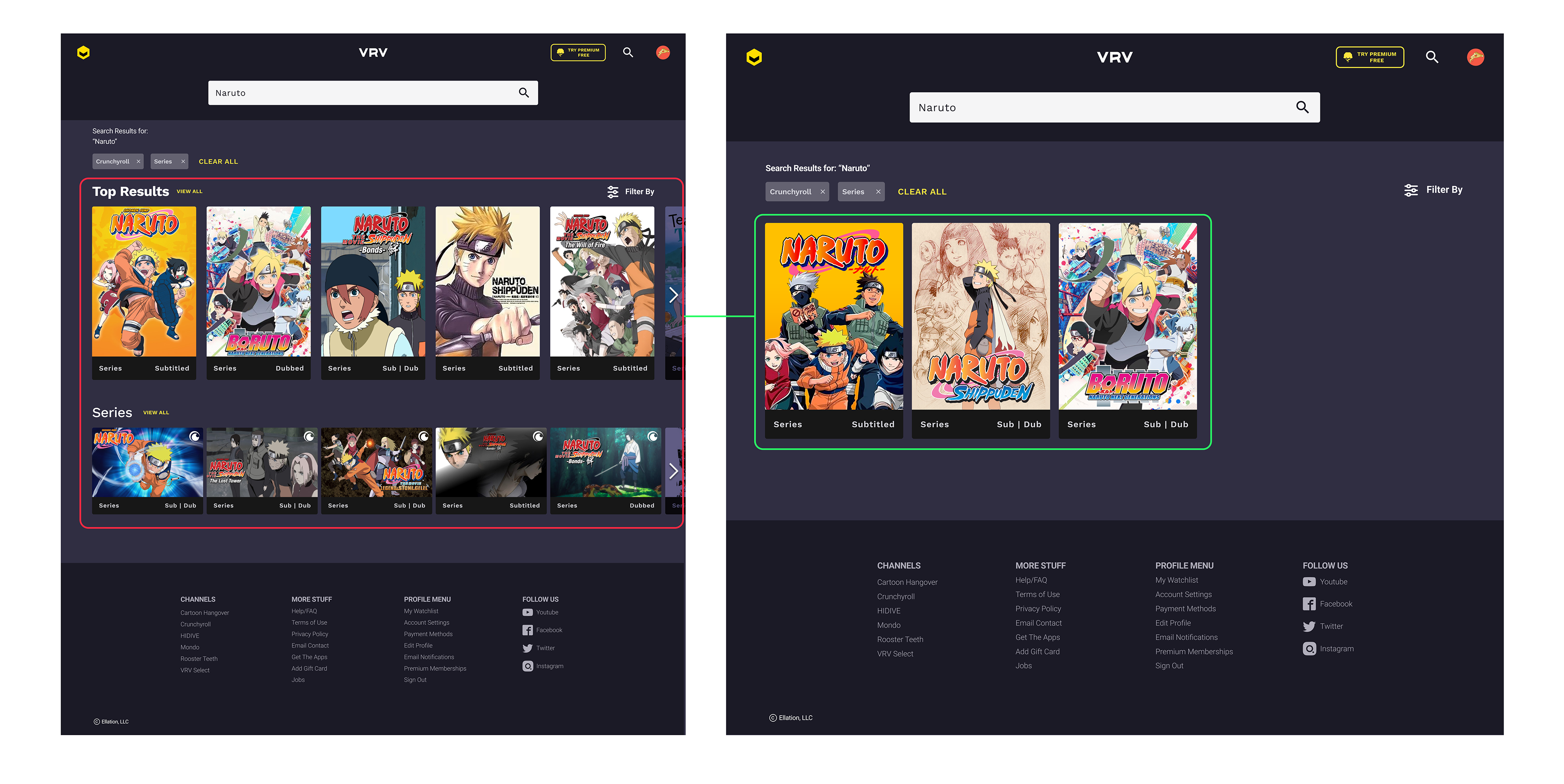Click Rooster Teeth in right footer

(x=900, y=639)
